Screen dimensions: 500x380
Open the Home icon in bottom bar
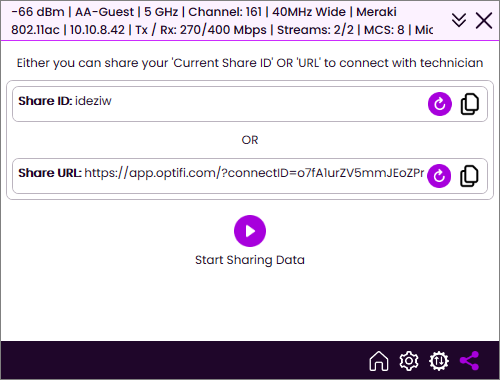[379, 361]
